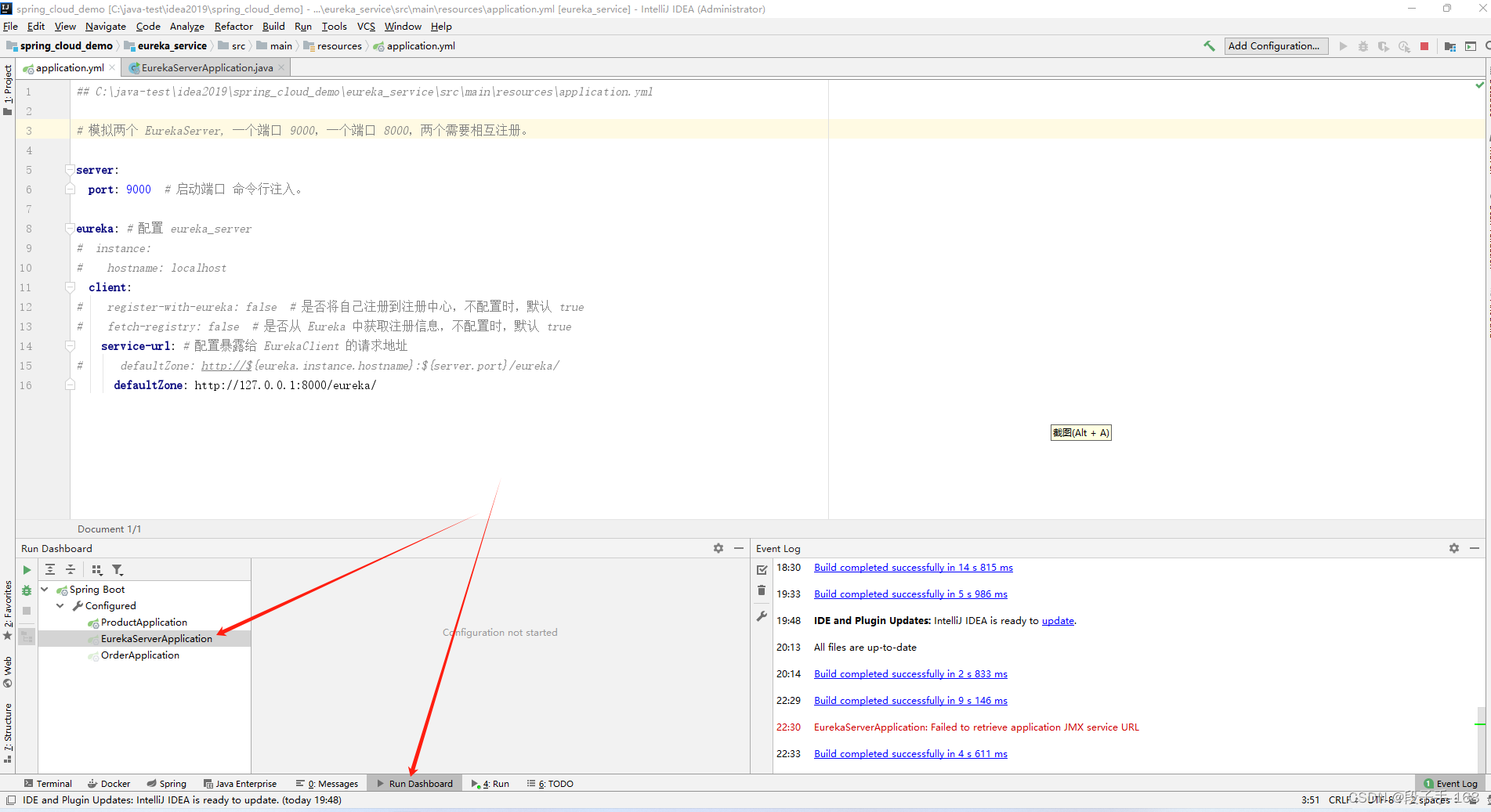Toggle the Event Log button in status bar
The width and height of the screenshot is (1491, 812).
[1450, 784]
